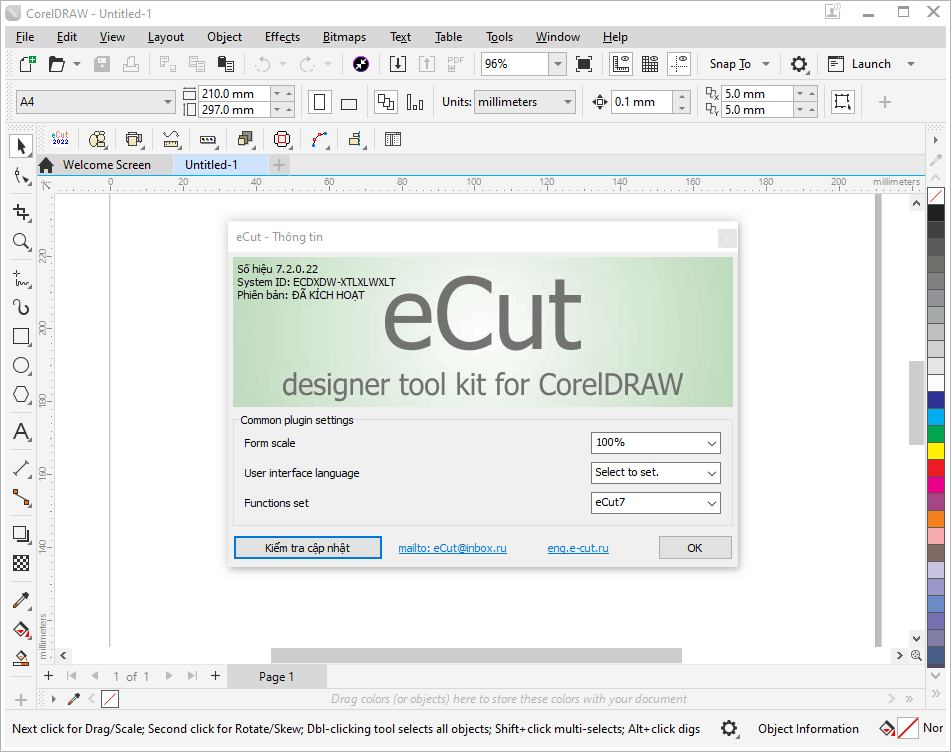This screenshot has height=752, width=951.
Task: Select the Rectangle tool
Action: [20, 337]
